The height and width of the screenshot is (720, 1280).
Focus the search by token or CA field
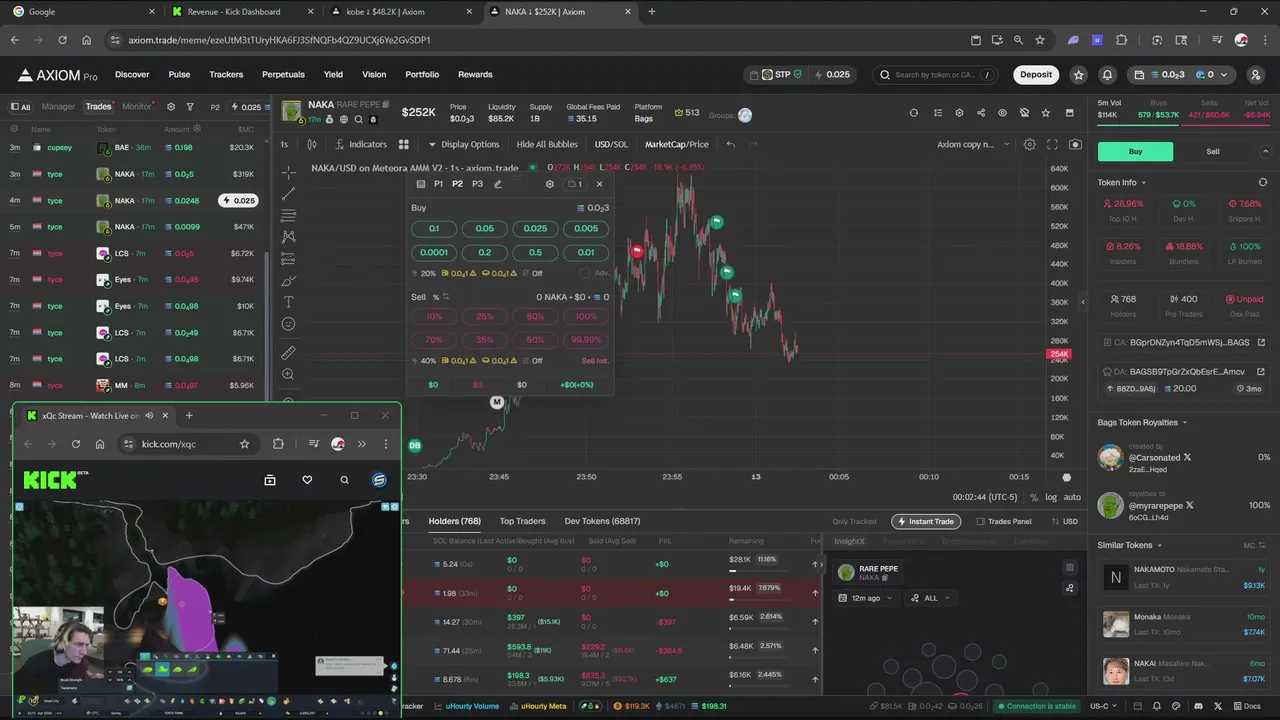(936, 74)
